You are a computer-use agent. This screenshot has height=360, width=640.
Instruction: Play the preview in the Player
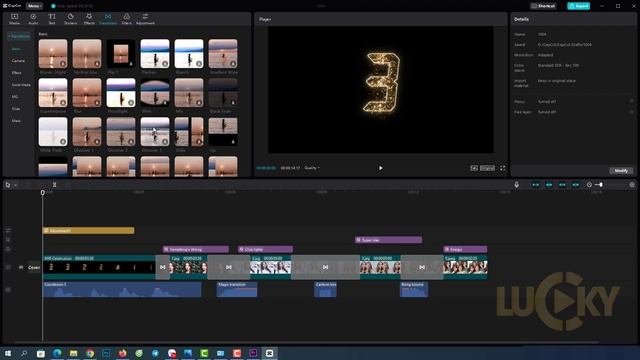coord(380,168)
